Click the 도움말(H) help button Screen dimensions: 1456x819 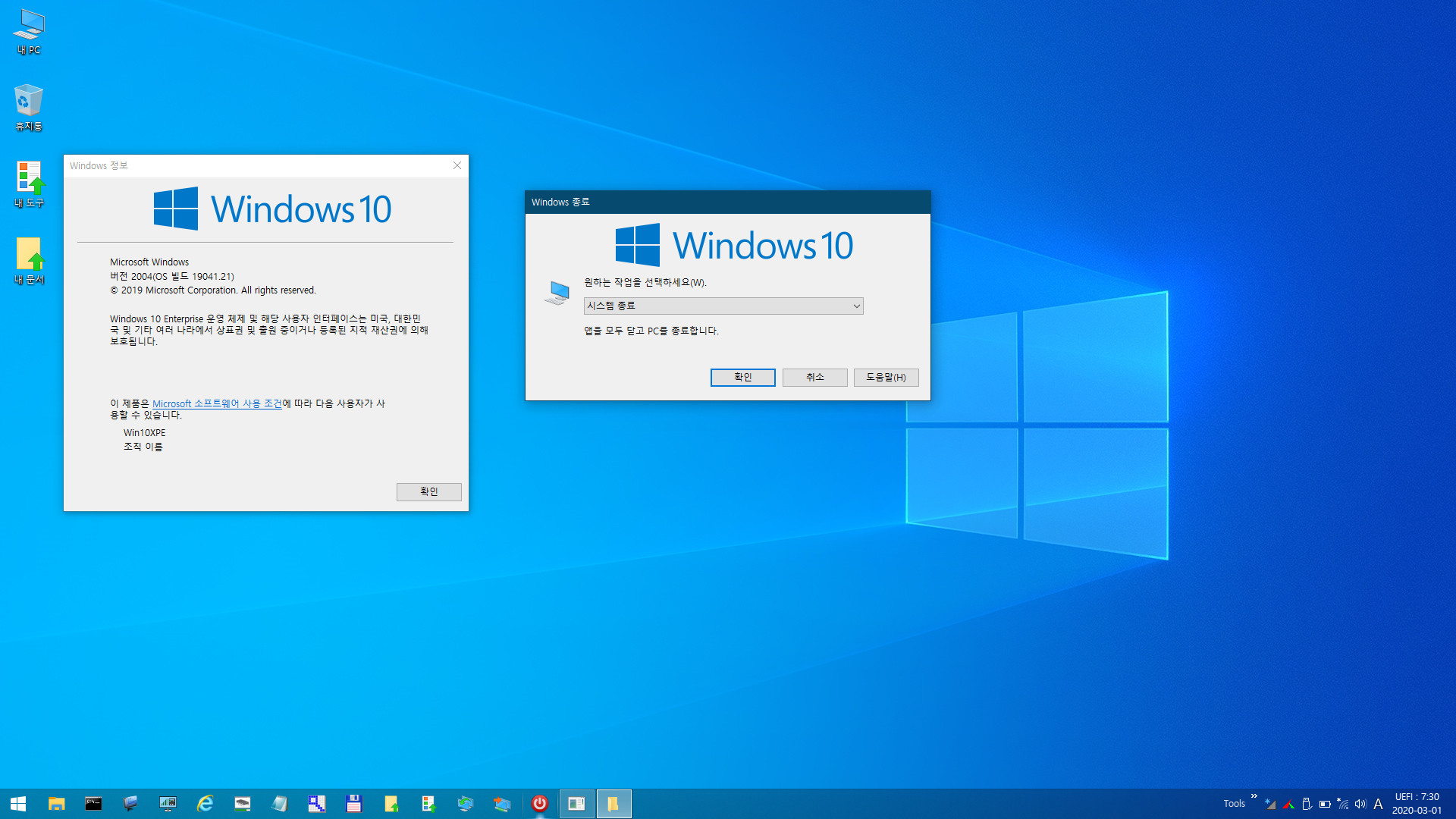[886, 378]
